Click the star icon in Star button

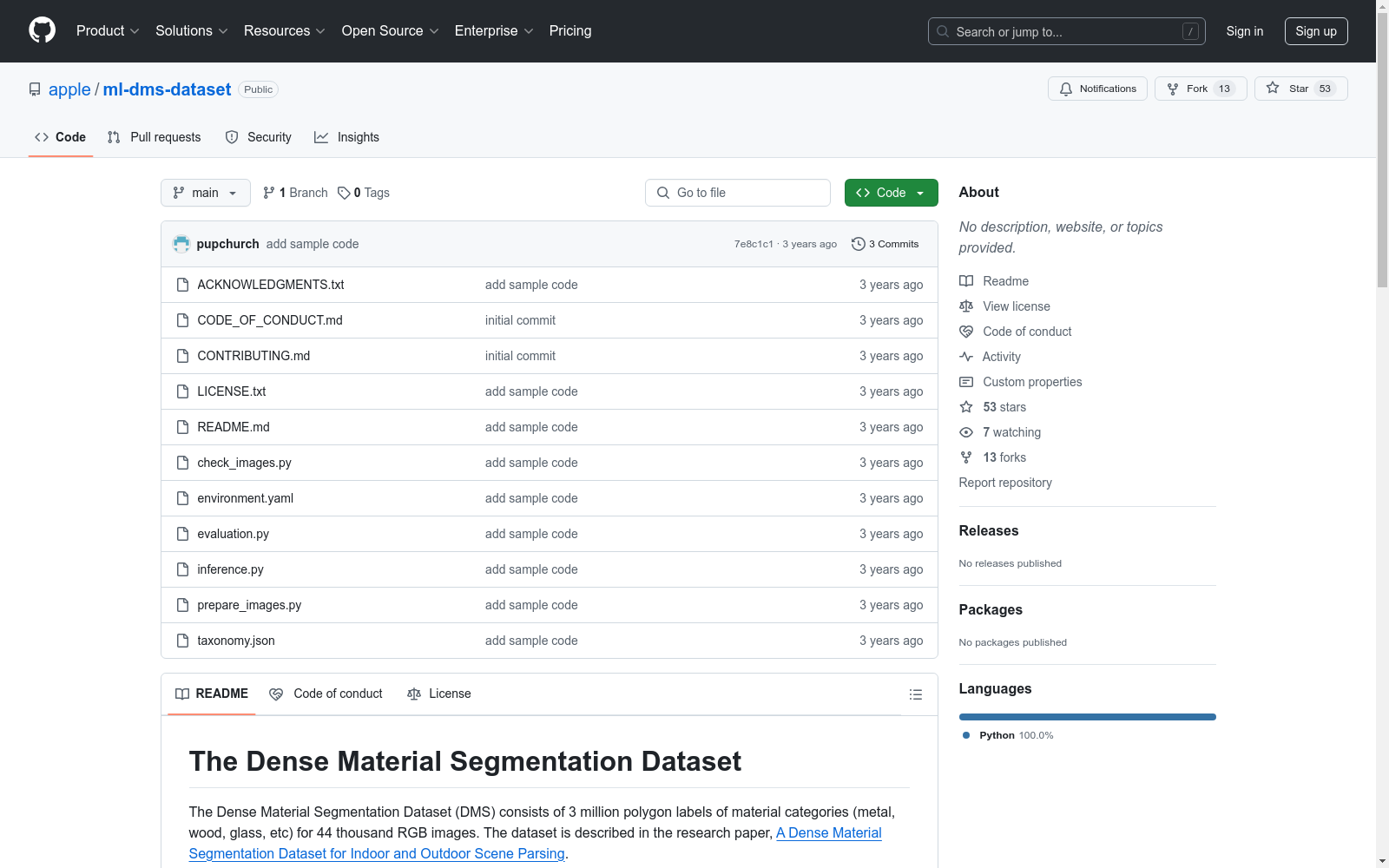1273,88
